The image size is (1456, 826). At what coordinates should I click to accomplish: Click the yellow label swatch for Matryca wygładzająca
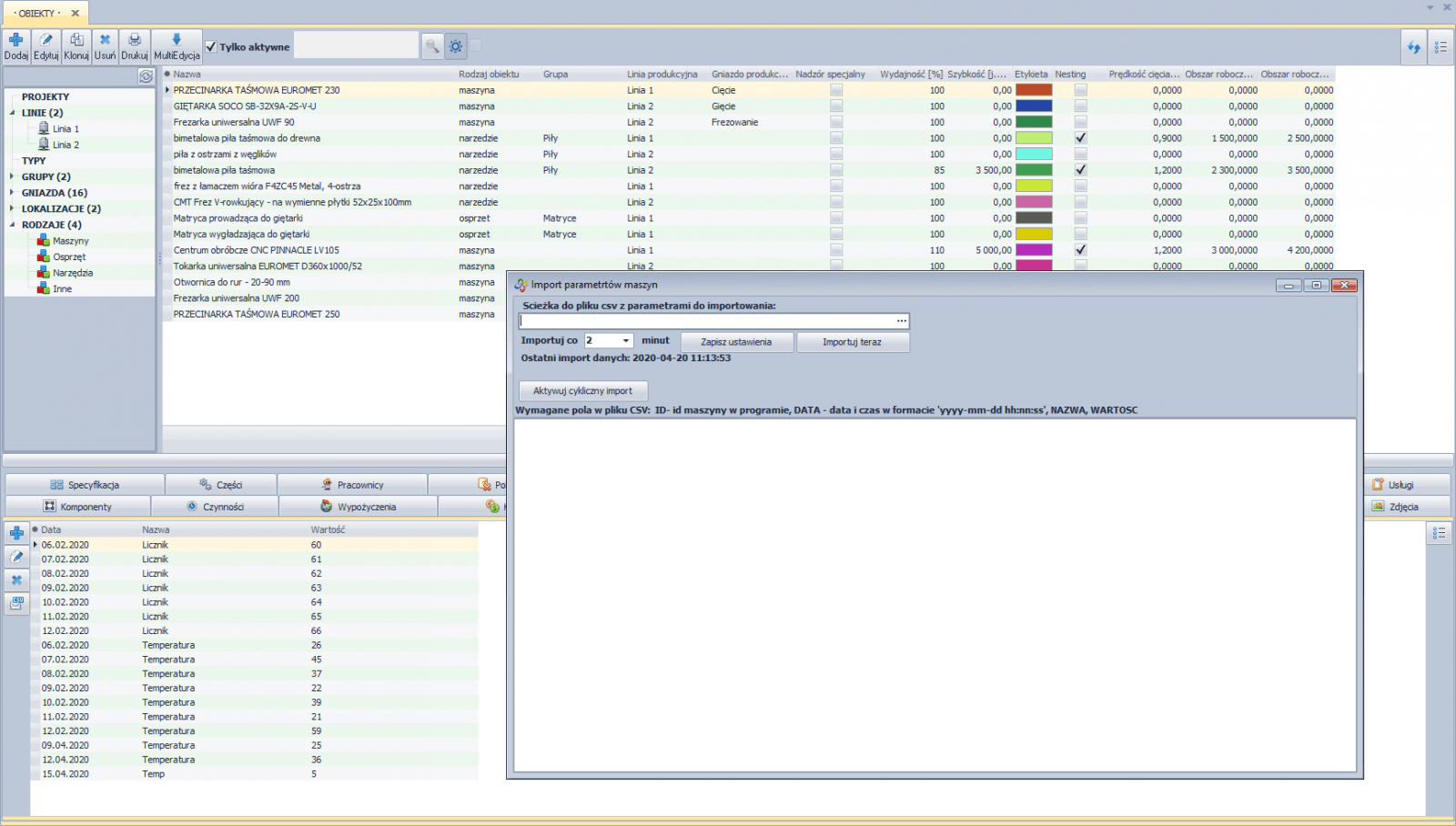click(x=1034, y=234)
